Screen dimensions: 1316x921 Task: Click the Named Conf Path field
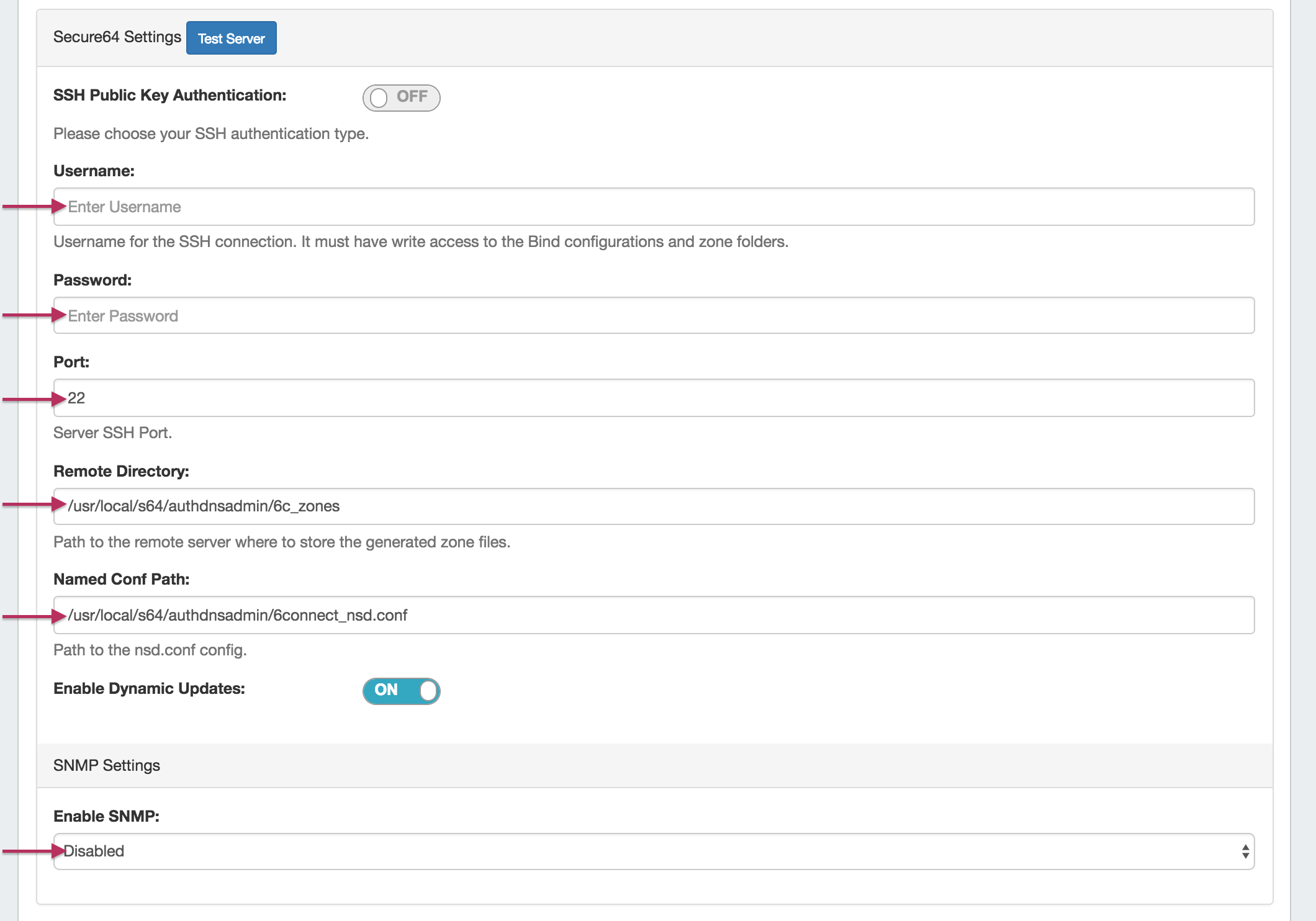pos(653,615)
